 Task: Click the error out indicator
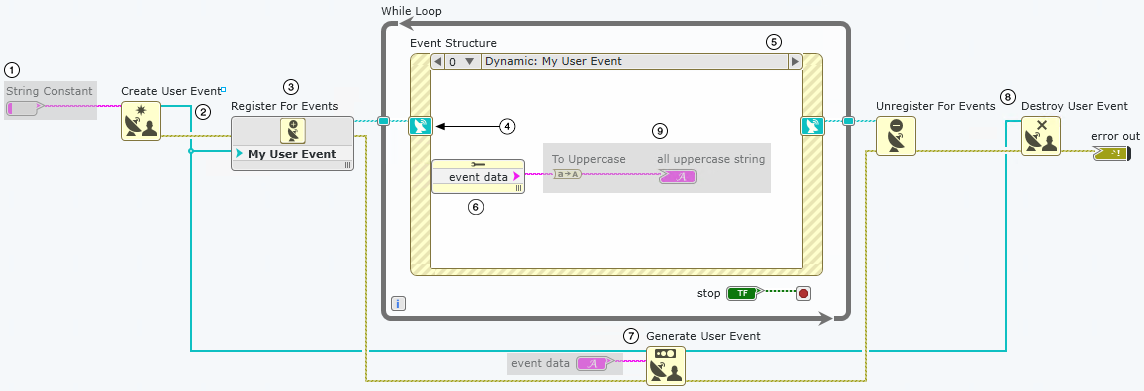coord(1111,153)
